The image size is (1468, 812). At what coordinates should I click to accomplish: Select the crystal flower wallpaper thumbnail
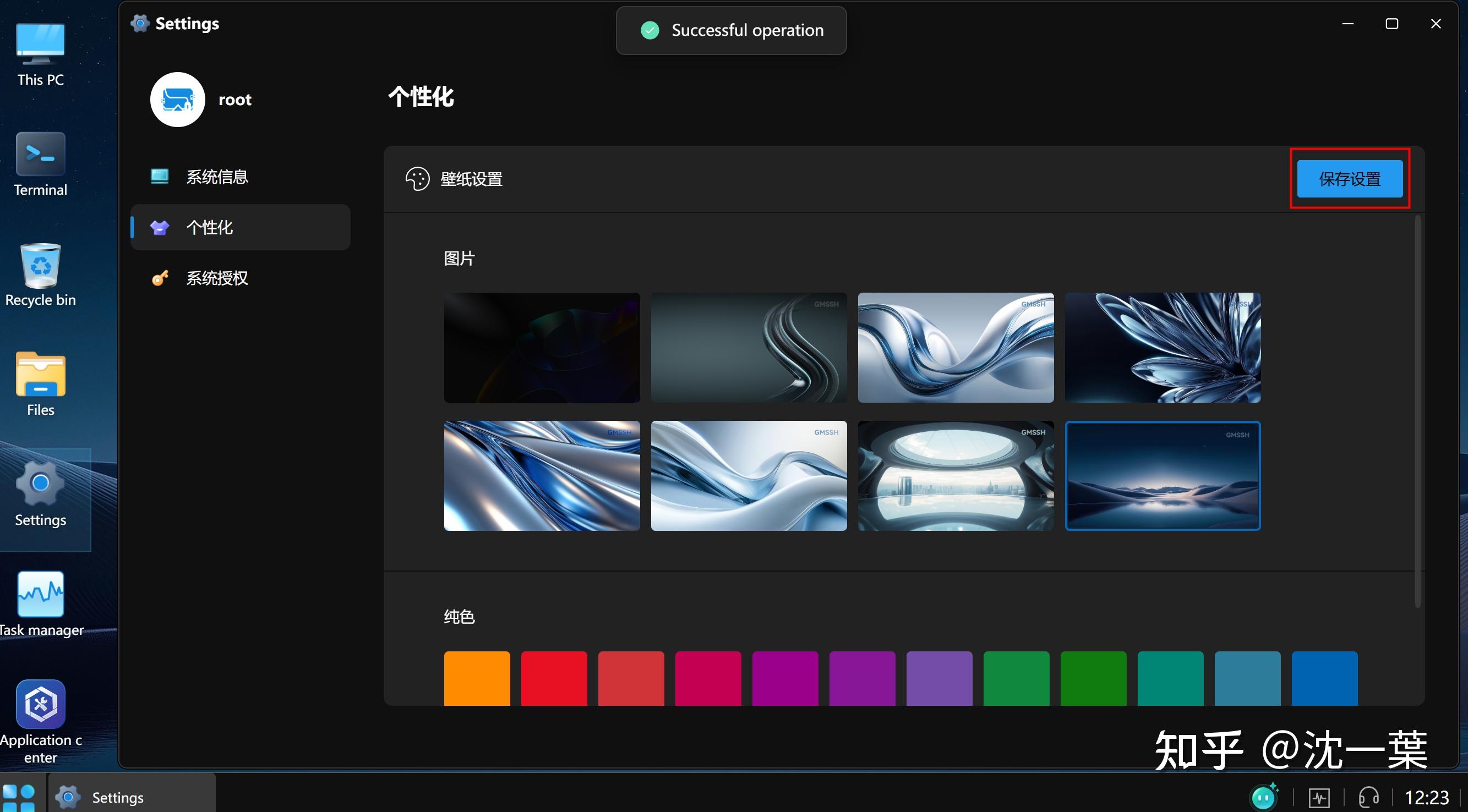pos(1163,347)
